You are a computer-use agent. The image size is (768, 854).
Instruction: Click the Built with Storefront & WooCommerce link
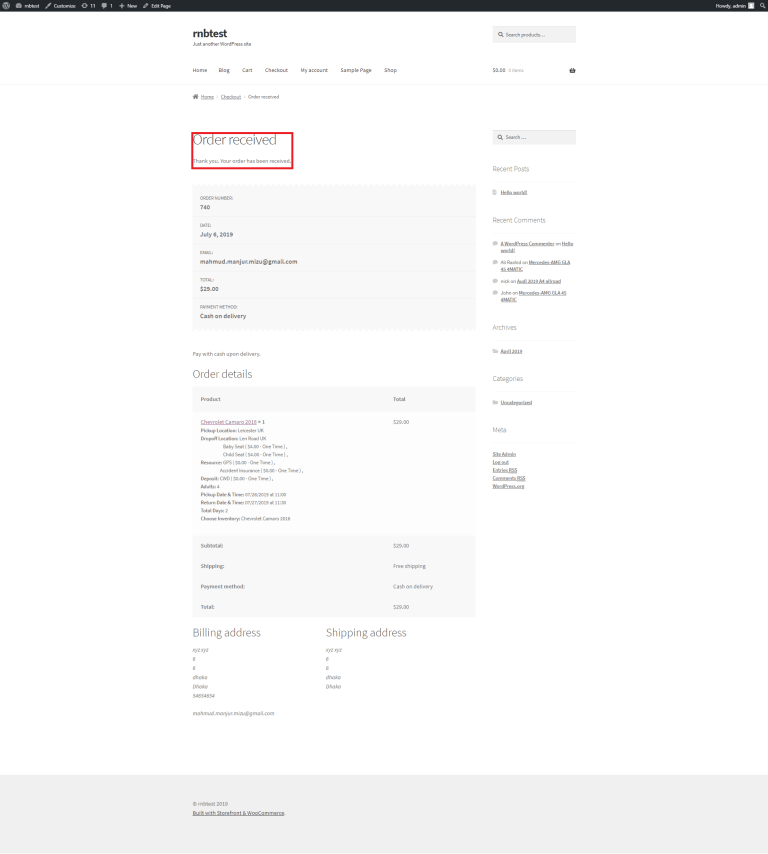pos(238,813)
